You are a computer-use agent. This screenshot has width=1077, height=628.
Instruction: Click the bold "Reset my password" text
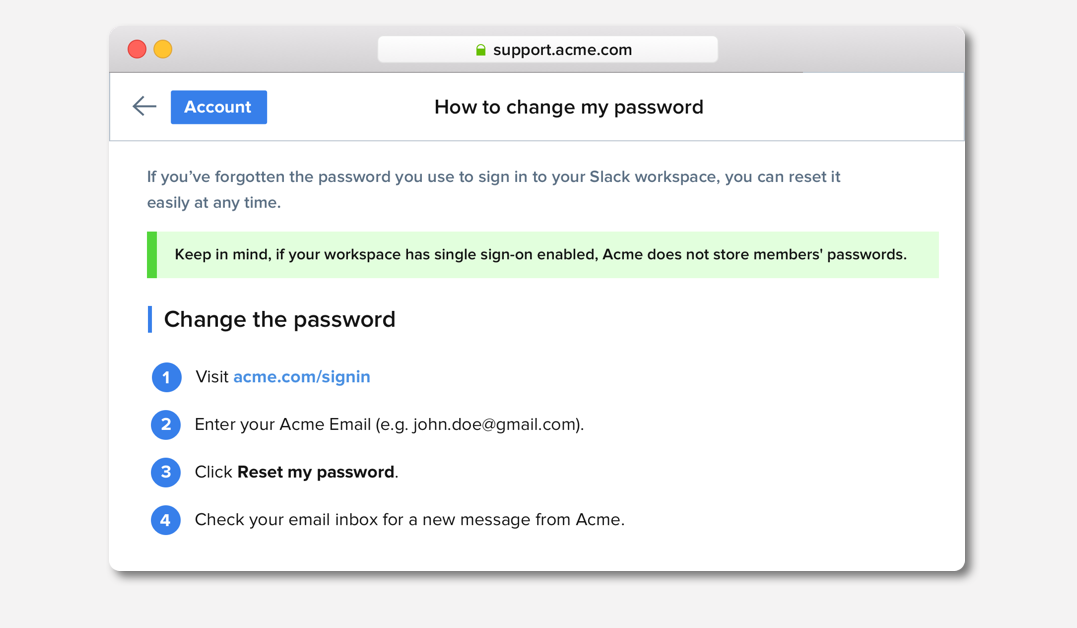(x=315, y=472)
